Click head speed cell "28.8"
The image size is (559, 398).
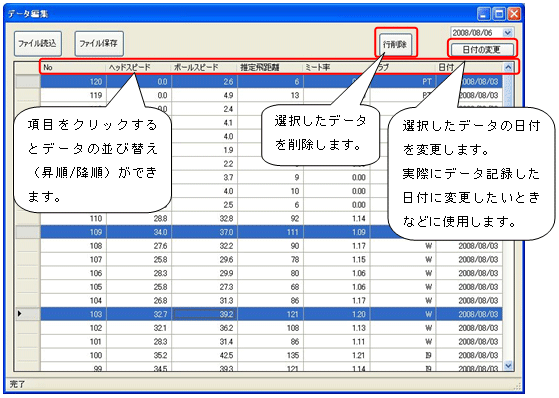[x=139, y=218]
